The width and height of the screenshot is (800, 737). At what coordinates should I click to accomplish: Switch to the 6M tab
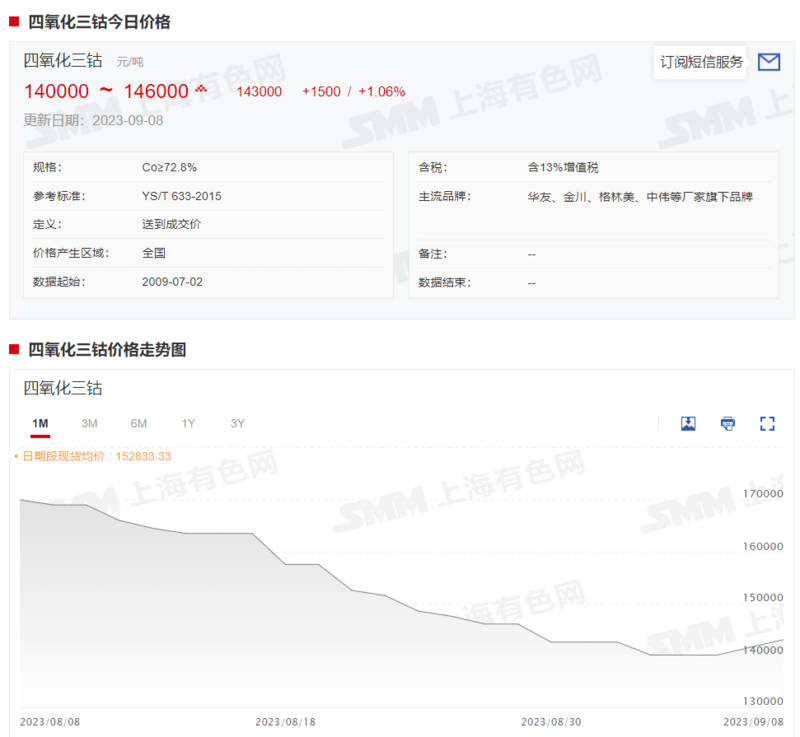(x=138, y=423)
